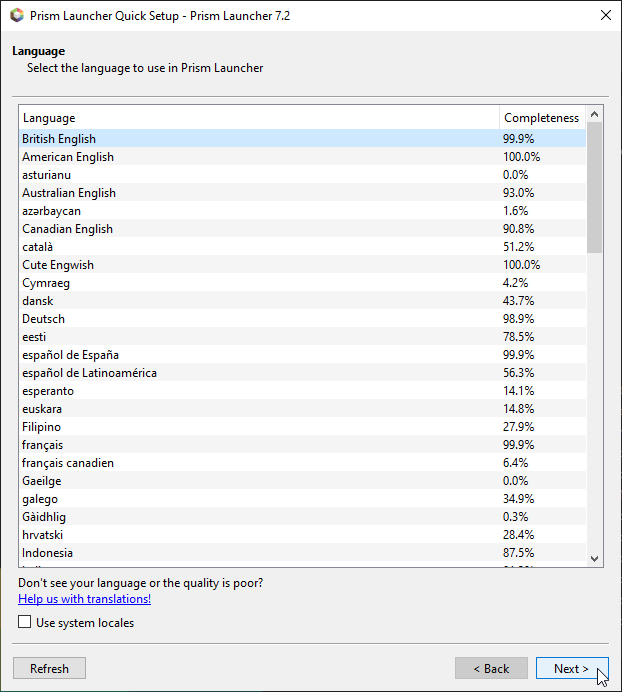Sort list by Completeness column header
This screenshot has width=622, height=692.
[x=541, y=118]
